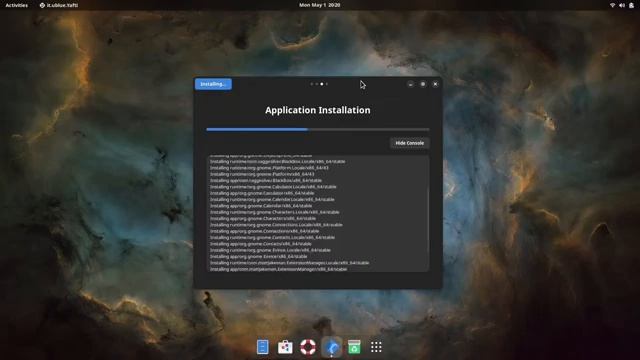The width and height of the screenshot is (640, 360).
Task: Select the app org.gnome.Contacts console line
Action: click(261, 244)
